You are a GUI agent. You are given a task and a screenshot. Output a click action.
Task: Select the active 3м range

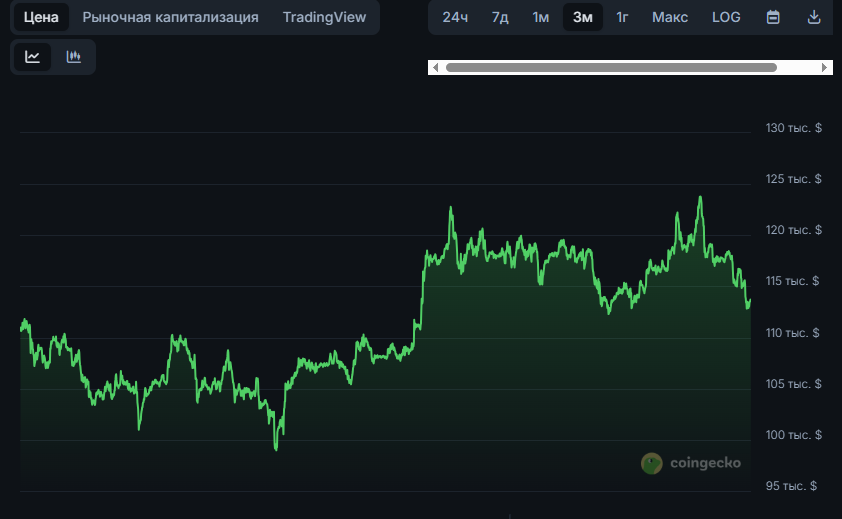[582, 17]
